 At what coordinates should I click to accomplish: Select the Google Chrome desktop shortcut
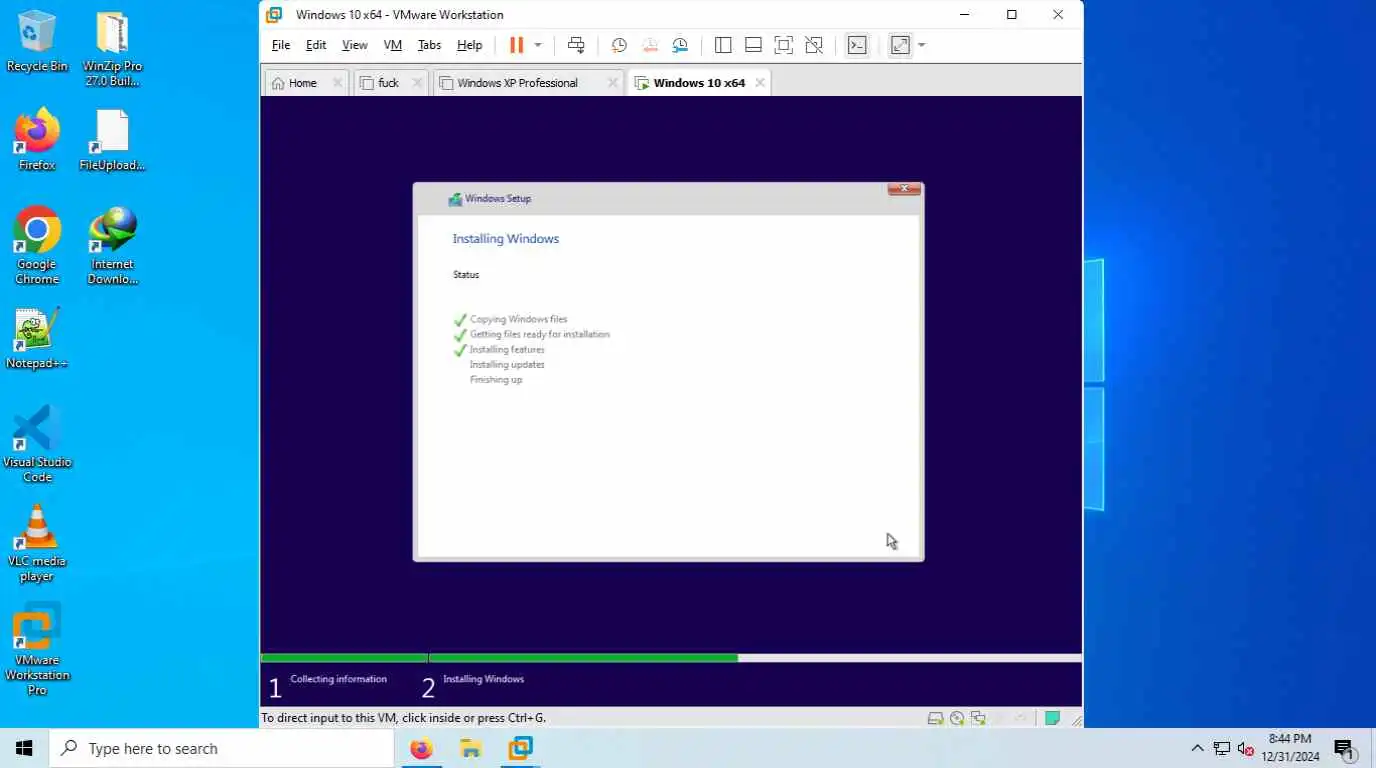click(37, 246)
